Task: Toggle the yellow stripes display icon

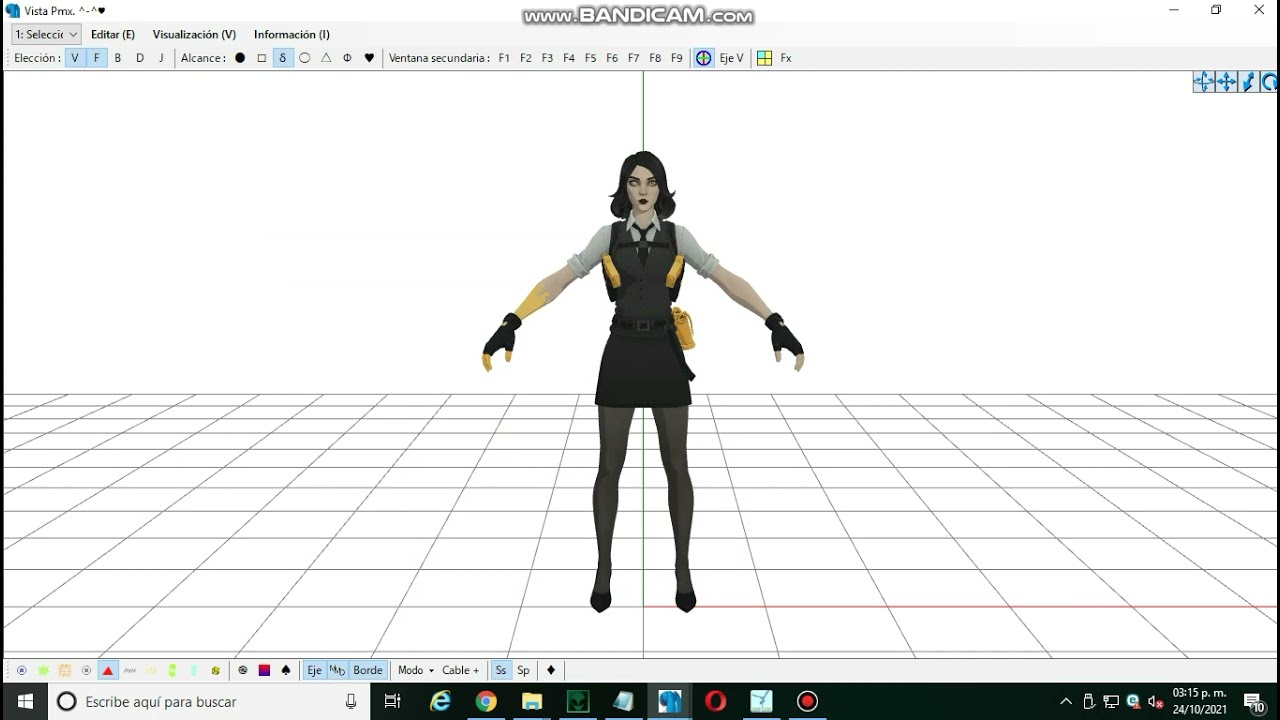Action: (151, 670)
